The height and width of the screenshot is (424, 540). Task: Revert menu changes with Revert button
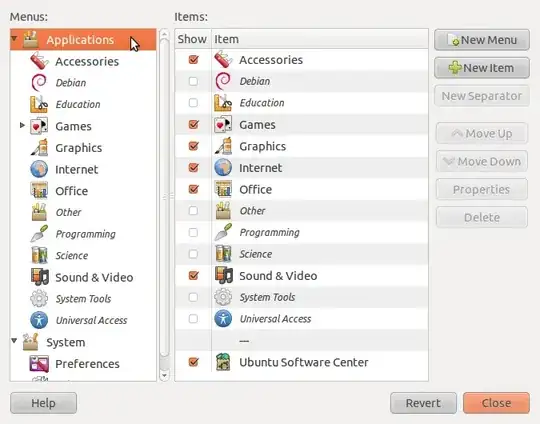tap(423, 403)
